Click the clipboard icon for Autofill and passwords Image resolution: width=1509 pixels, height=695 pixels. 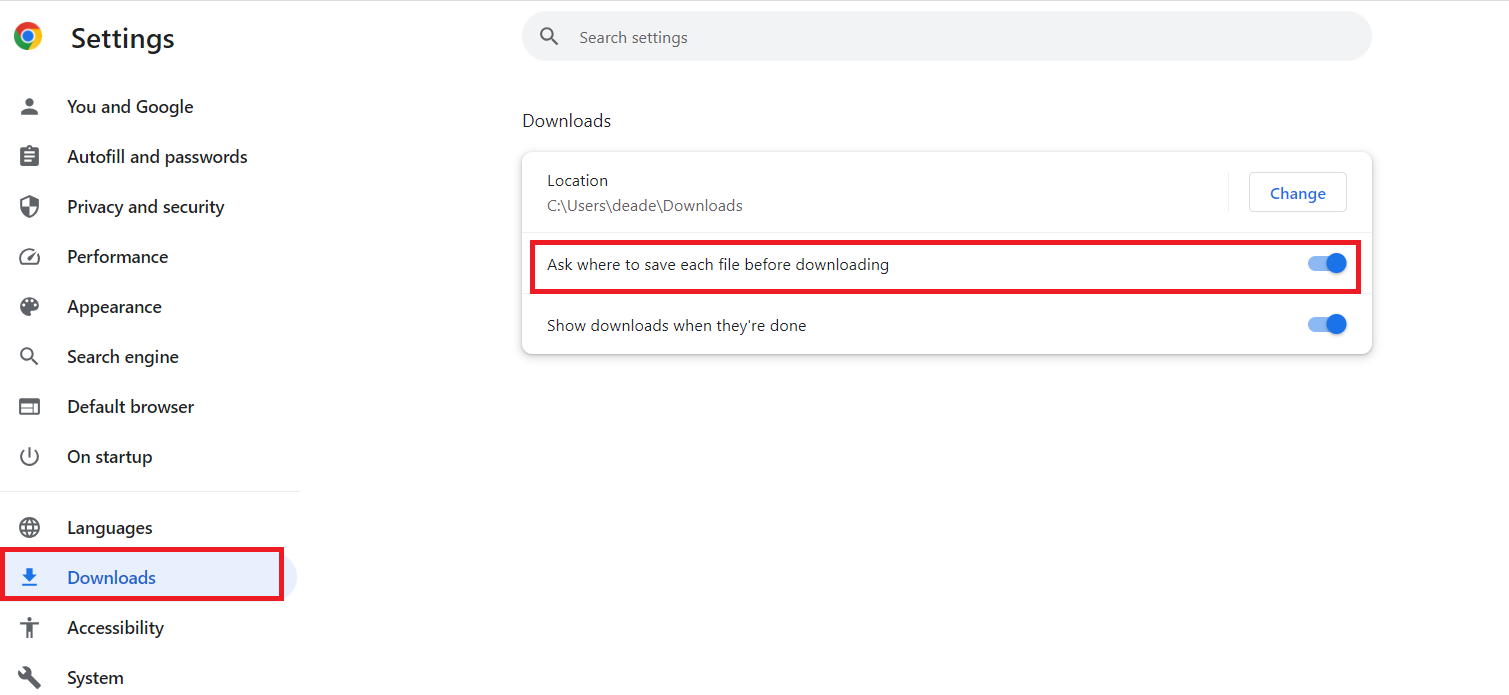(x=30, y=157)
